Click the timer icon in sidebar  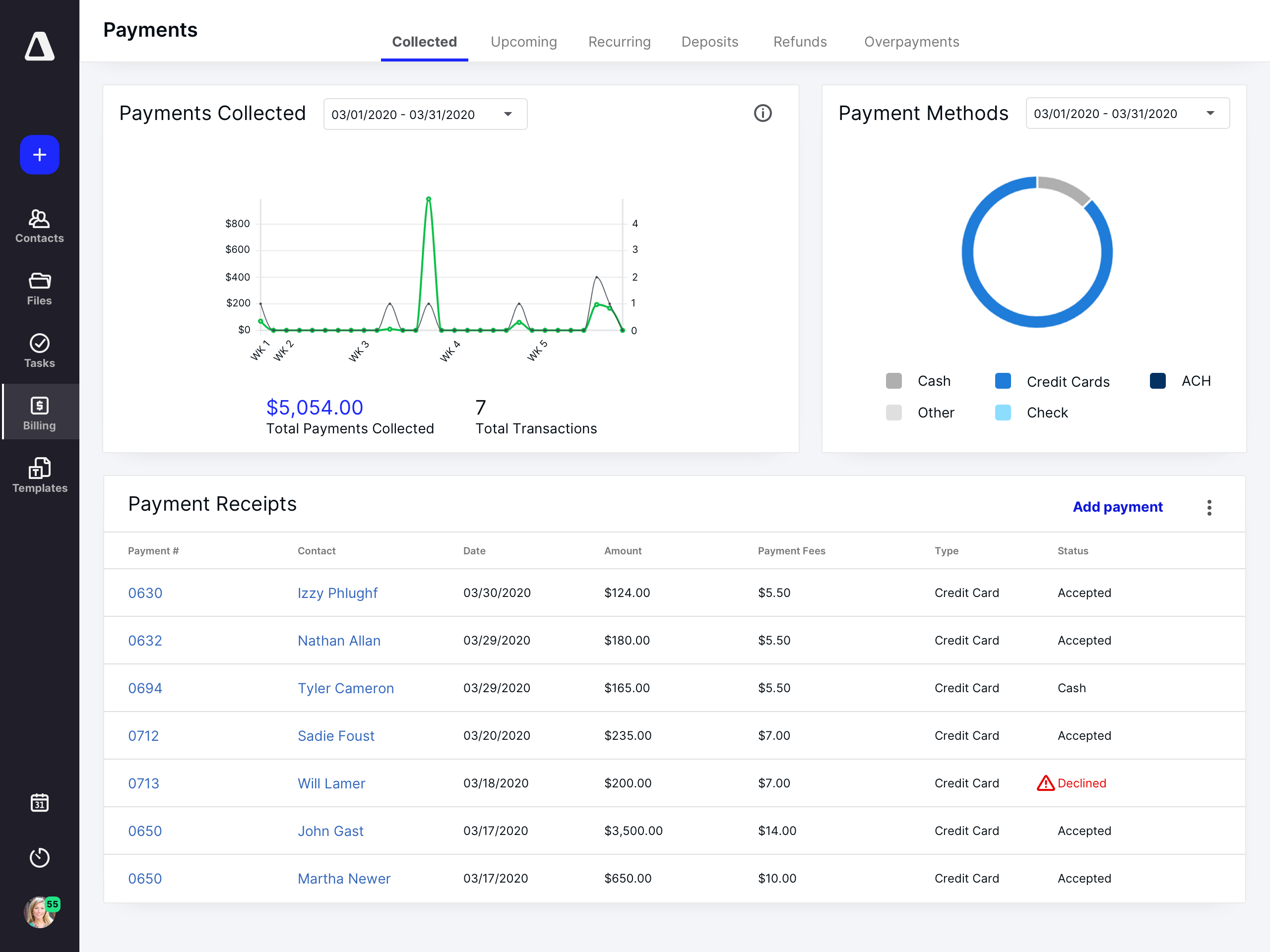click(40, 857)
